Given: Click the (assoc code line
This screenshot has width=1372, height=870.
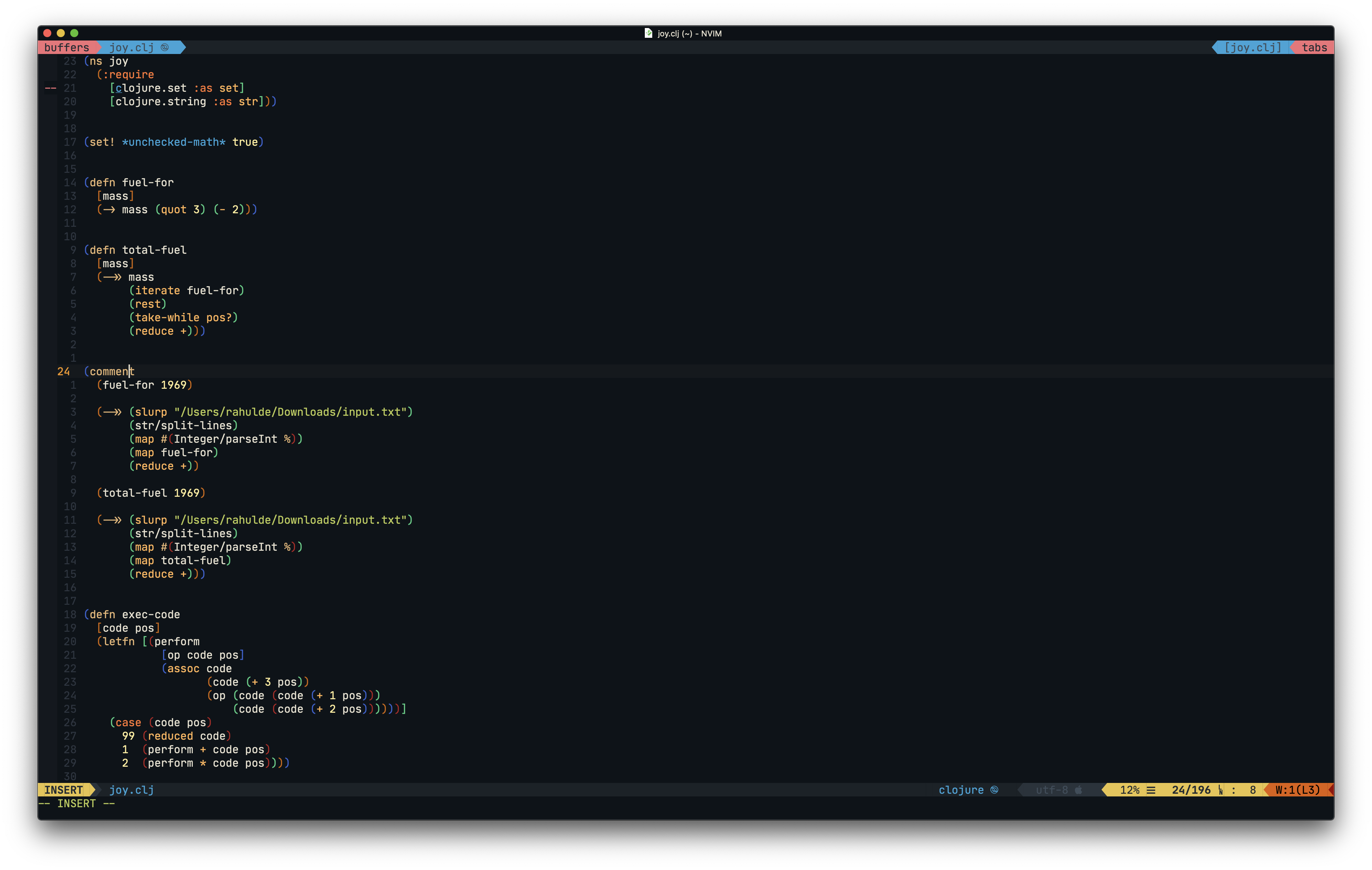Looking at the screenshot, I should pos(196,669).
